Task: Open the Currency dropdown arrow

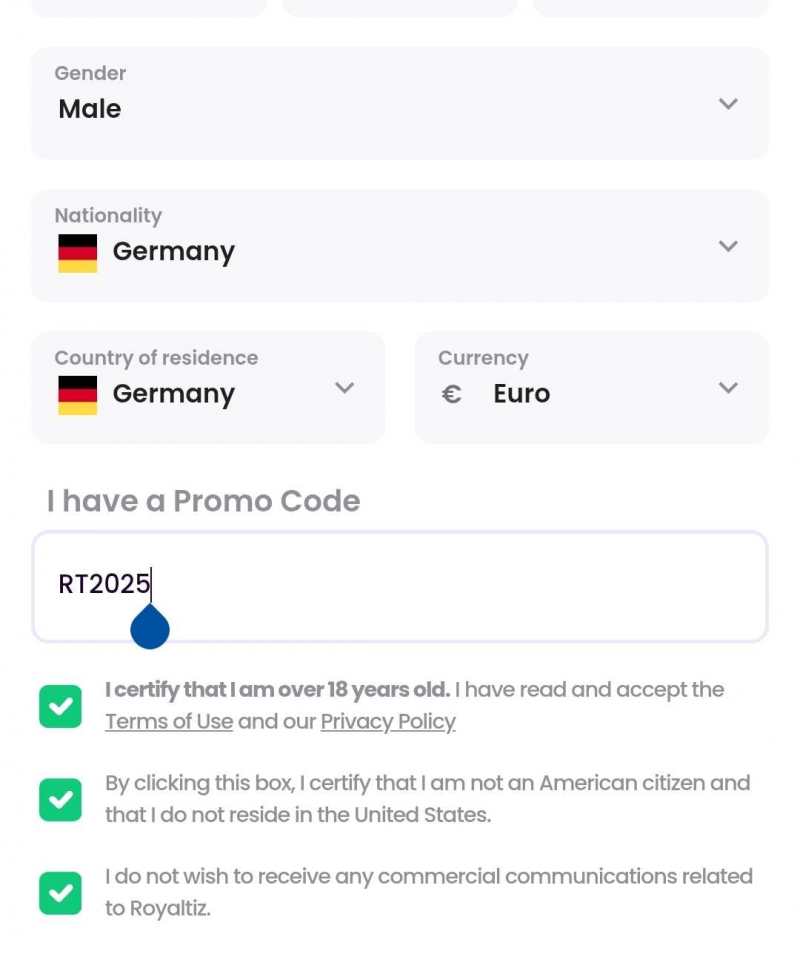Action: pos(728,388)
